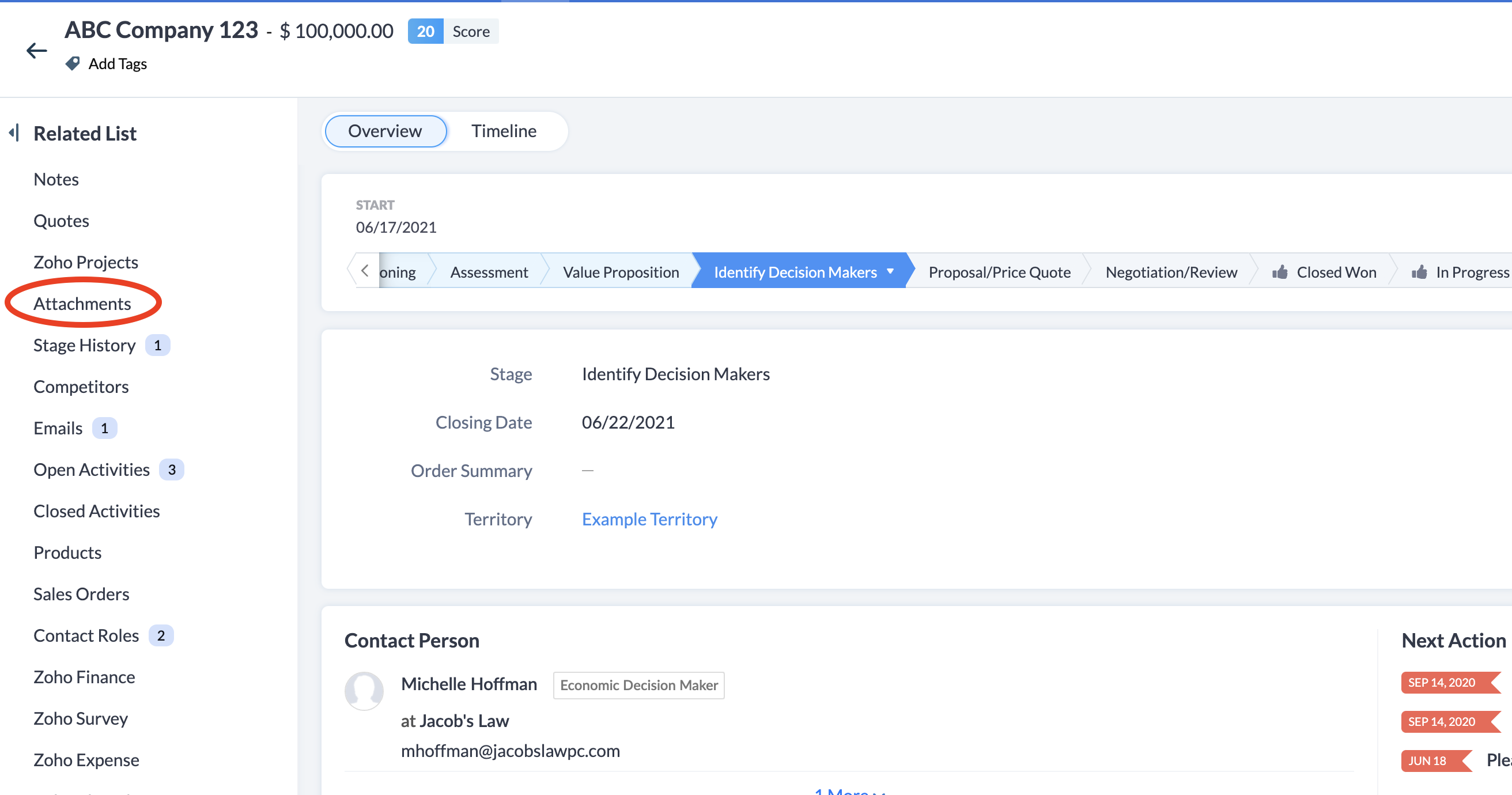
Task: Click the Stage History count badge 1
Action: (x=157, y=345)
